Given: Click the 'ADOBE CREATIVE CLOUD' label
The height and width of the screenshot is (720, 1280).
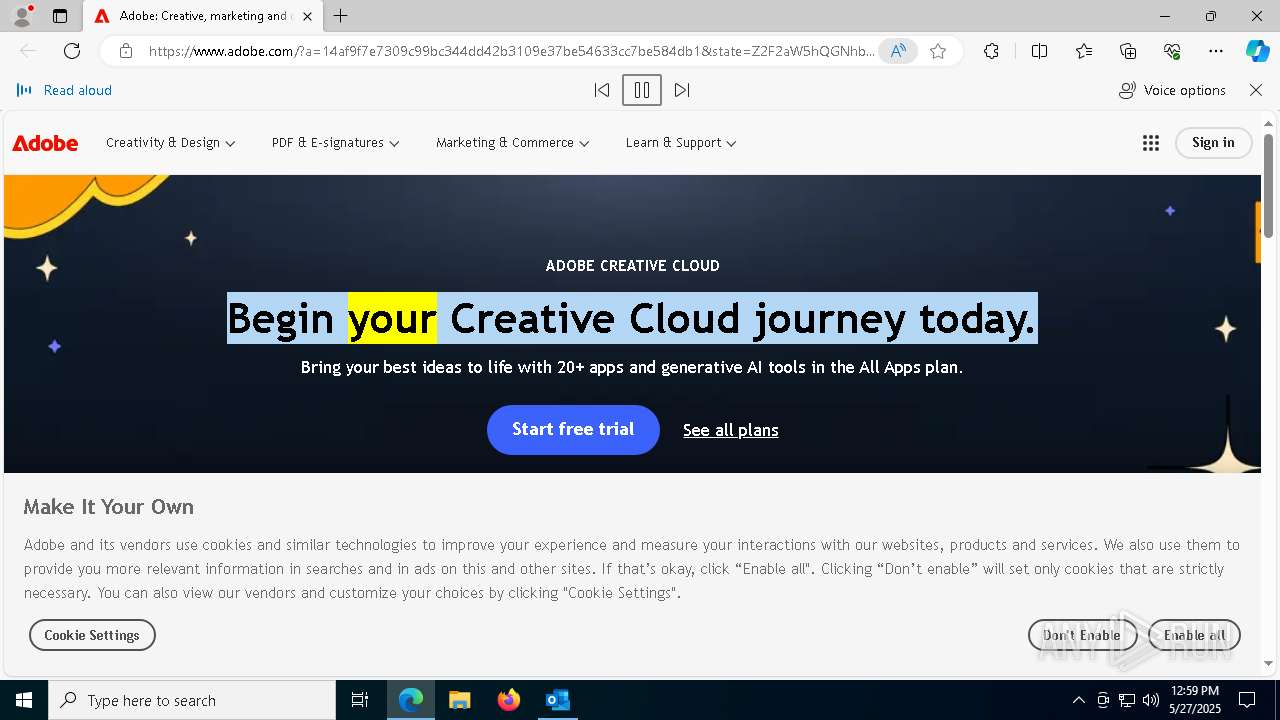Looking at the screenshot, I should point(633,265).
